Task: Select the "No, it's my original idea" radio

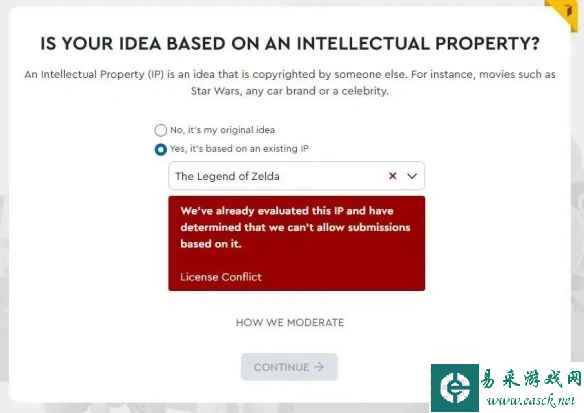Action: 161,130
